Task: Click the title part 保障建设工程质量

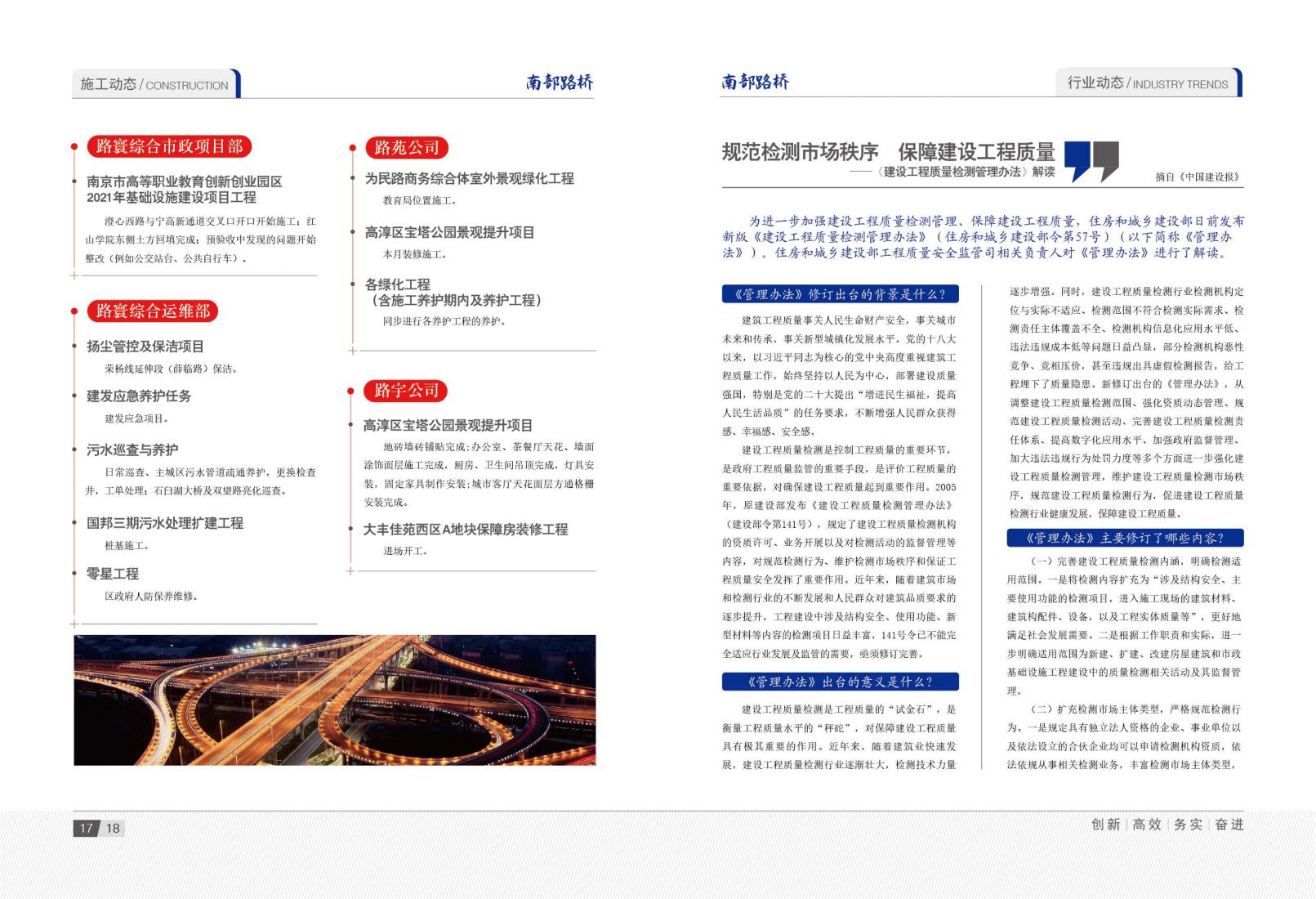Action: tap(977, 152)
